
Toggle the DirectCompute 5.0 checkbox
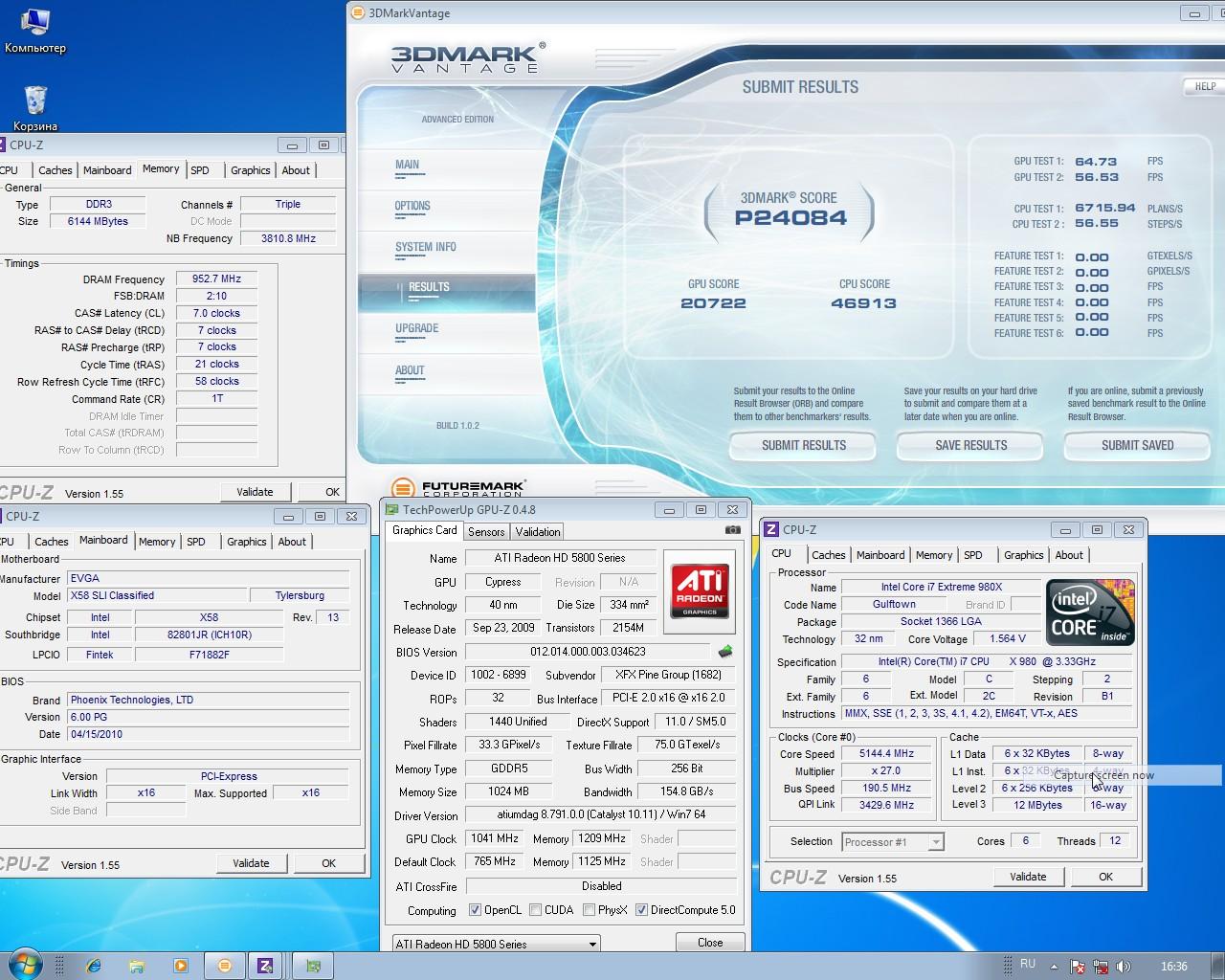(641, 910)
